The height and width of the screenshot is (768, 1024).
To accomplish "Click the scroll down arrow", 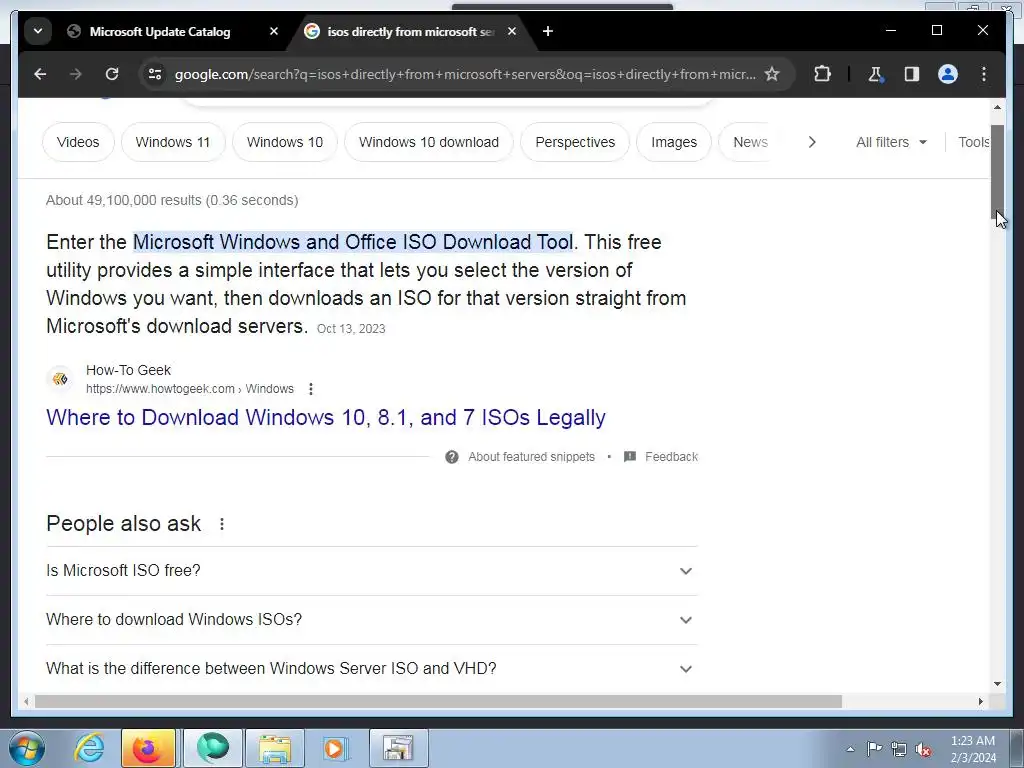I will tap(997, 684).
